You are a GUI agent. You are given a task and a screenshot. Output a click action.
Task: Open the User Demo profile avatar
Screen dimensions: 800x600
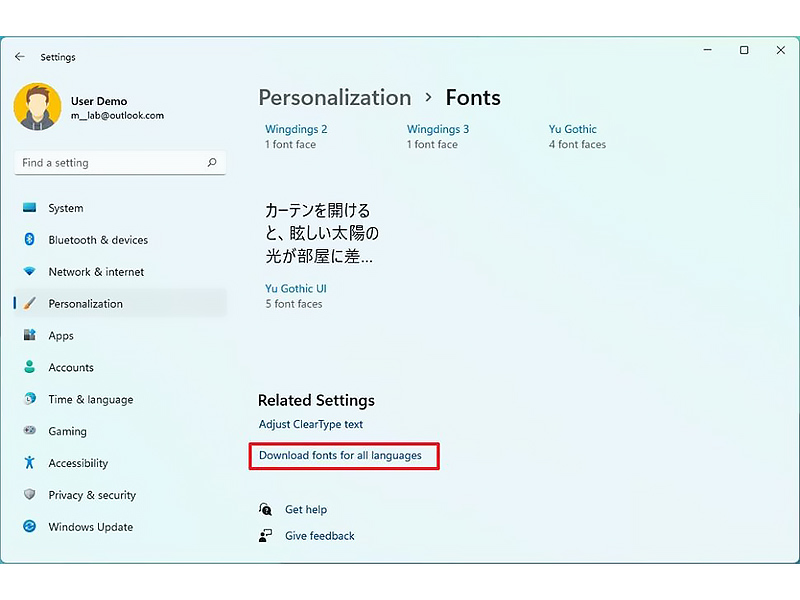38,107
